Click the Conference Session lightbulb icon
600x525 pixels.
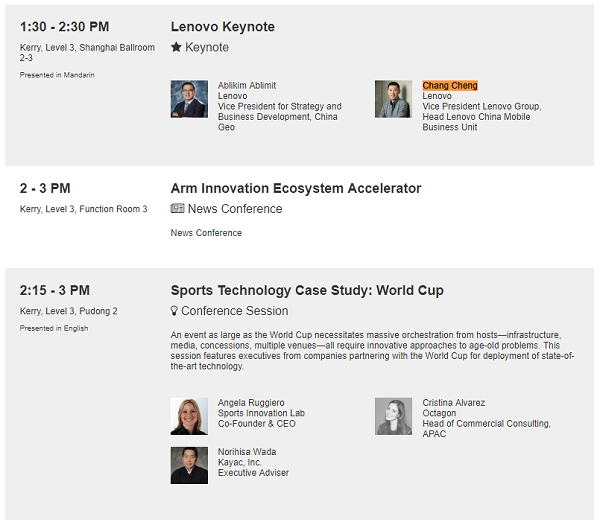[174, 311]
